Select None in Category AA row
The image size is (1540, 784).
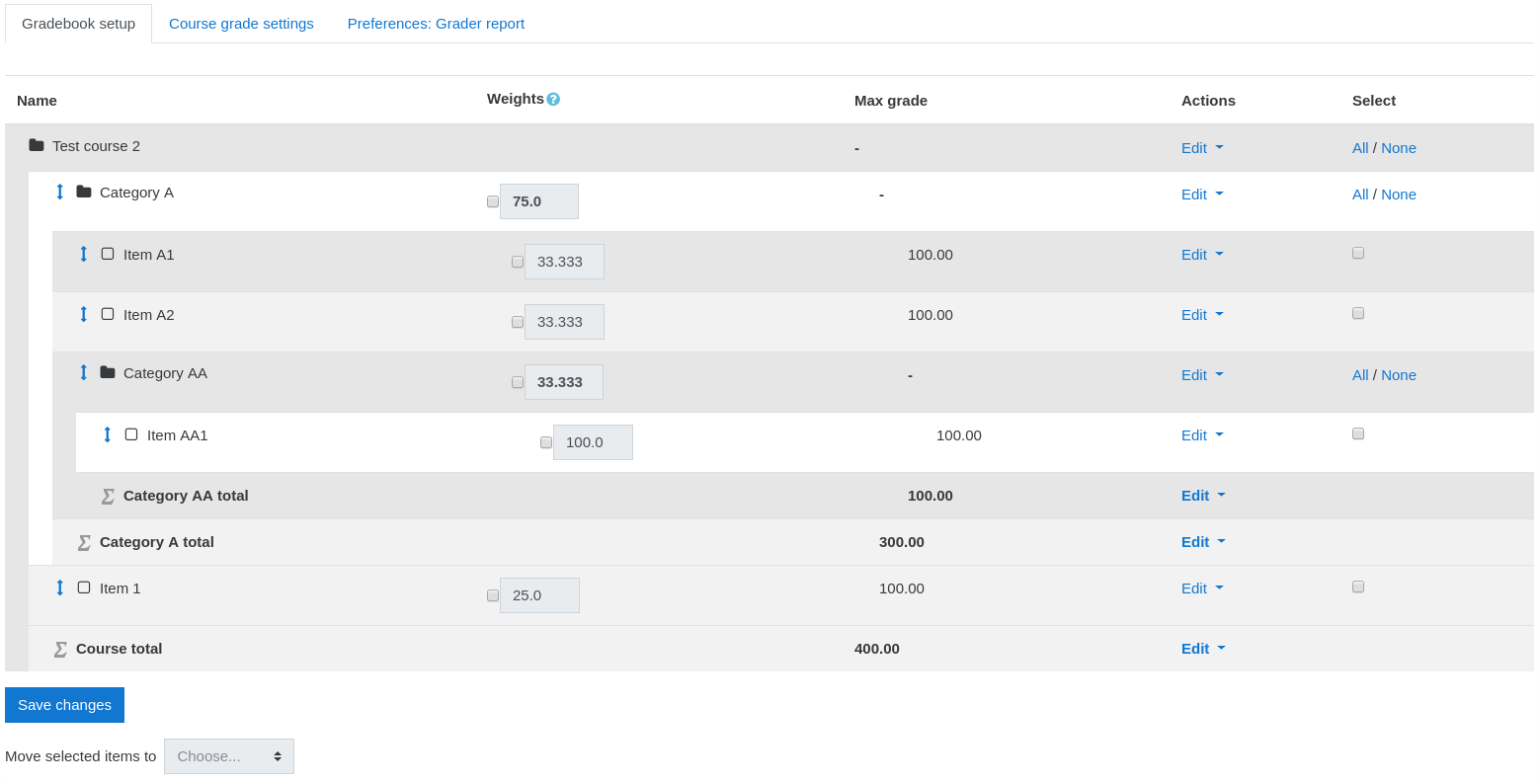tap(1399, 374)
